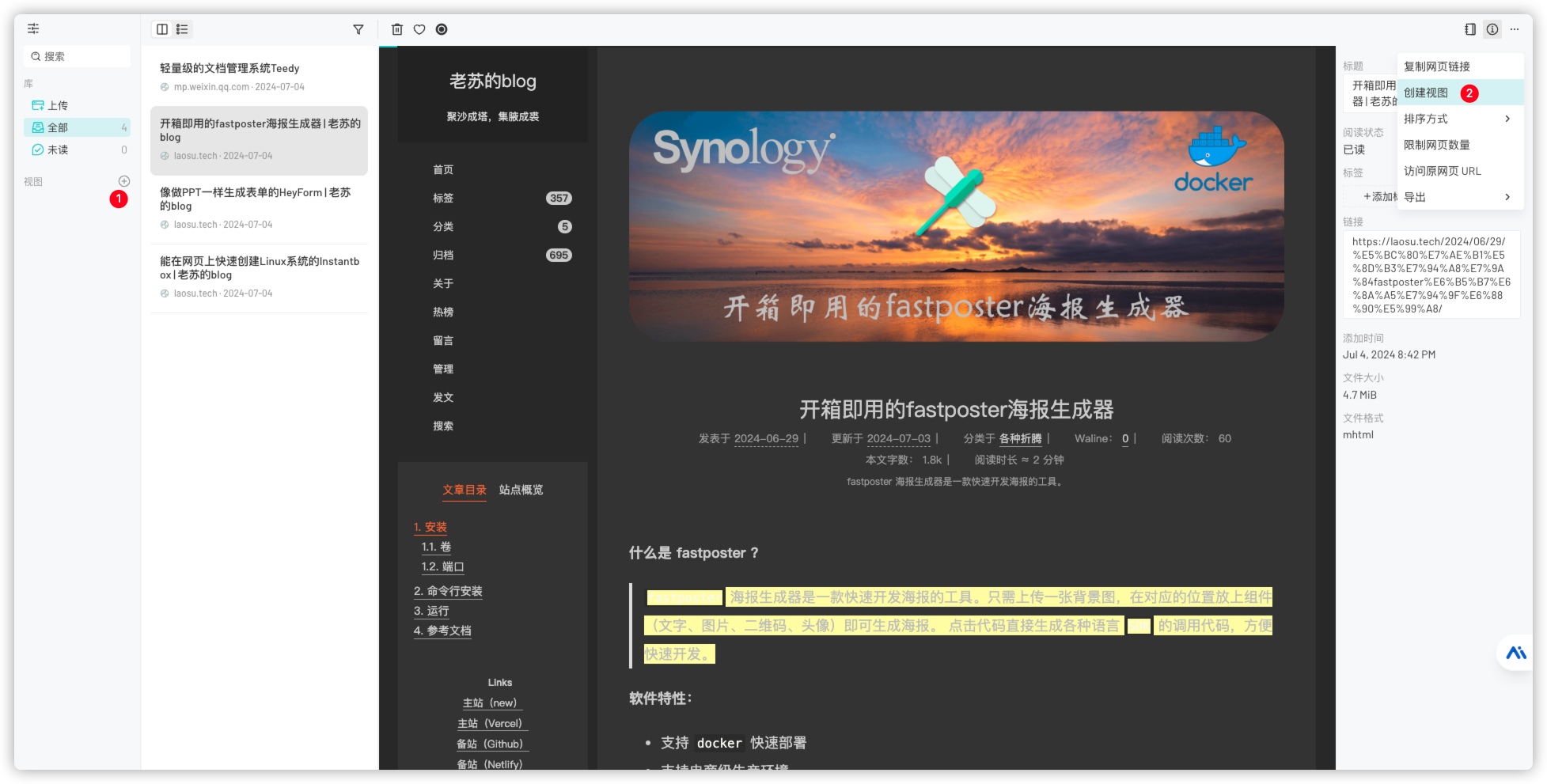Click the 2024-06-29 publish date
Viewport: 1547px width, 784px height.
pyautogui.click(x=766, y=439)
